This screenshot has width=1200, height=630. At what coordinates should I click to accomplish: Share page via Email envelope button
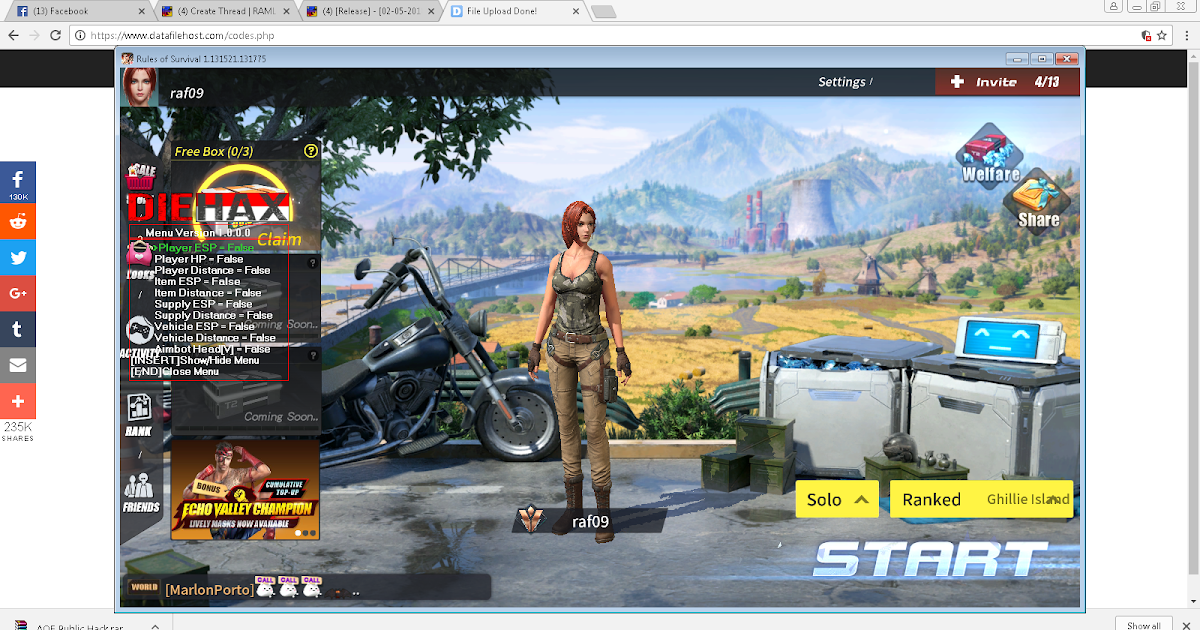coord(18,365)
